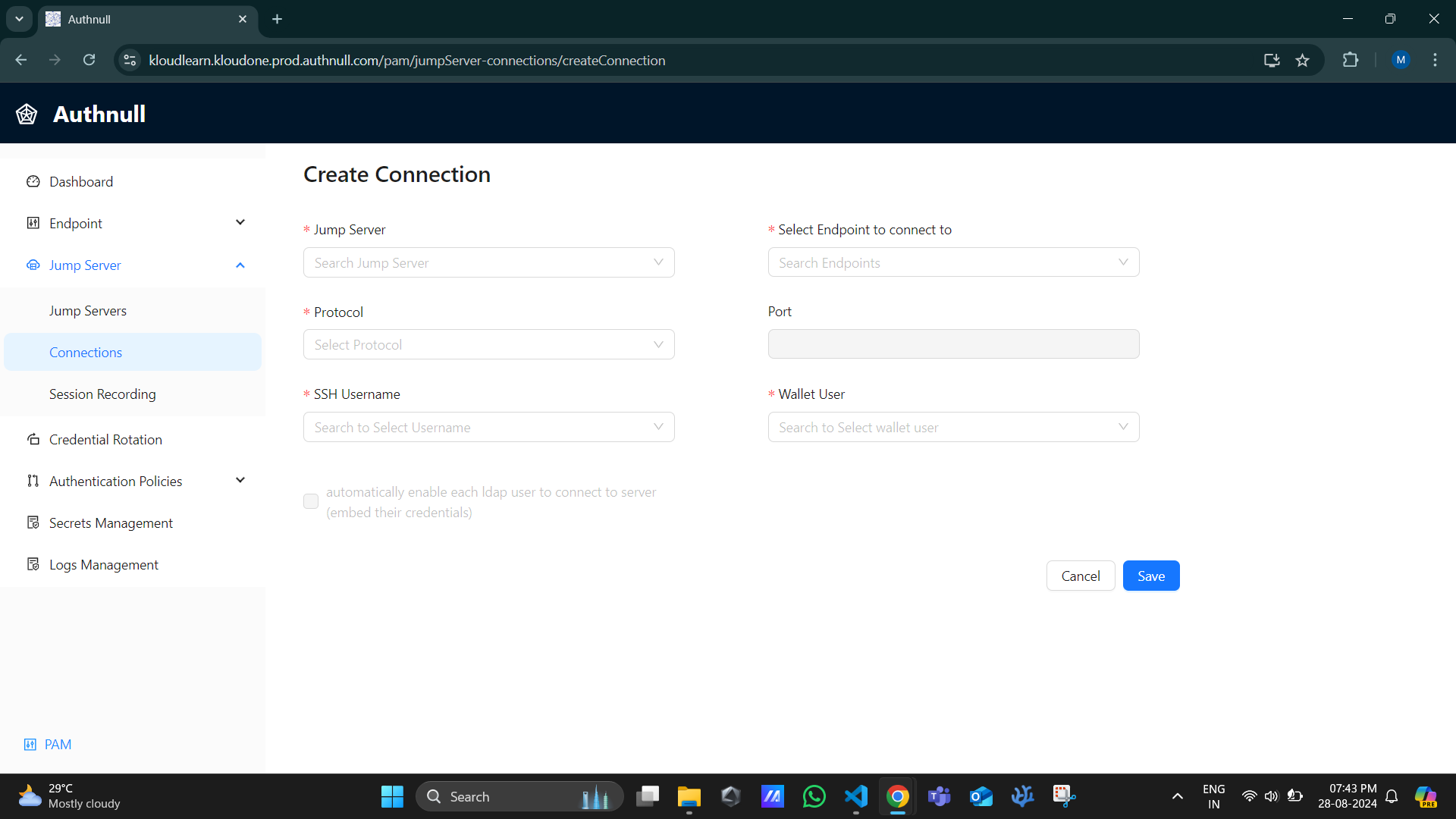Click the Cancel button
This screenshot has height=819, width=1456.
[x=1081, y=576]
